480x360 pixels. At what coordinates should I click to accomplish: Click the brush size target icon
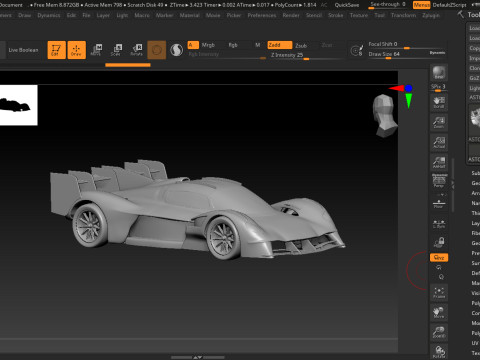(x=357, y=51)
